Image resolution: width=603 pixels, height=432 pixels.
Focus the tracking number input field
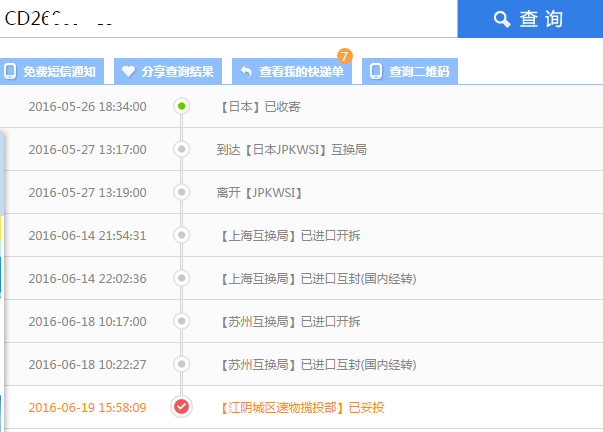click(x=229, y=18)
